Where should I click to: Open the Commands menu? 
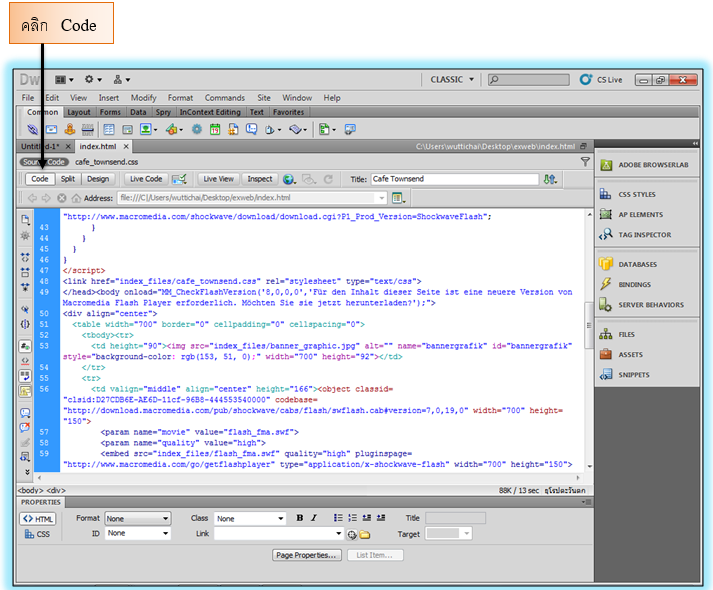(x=224, y=98)
